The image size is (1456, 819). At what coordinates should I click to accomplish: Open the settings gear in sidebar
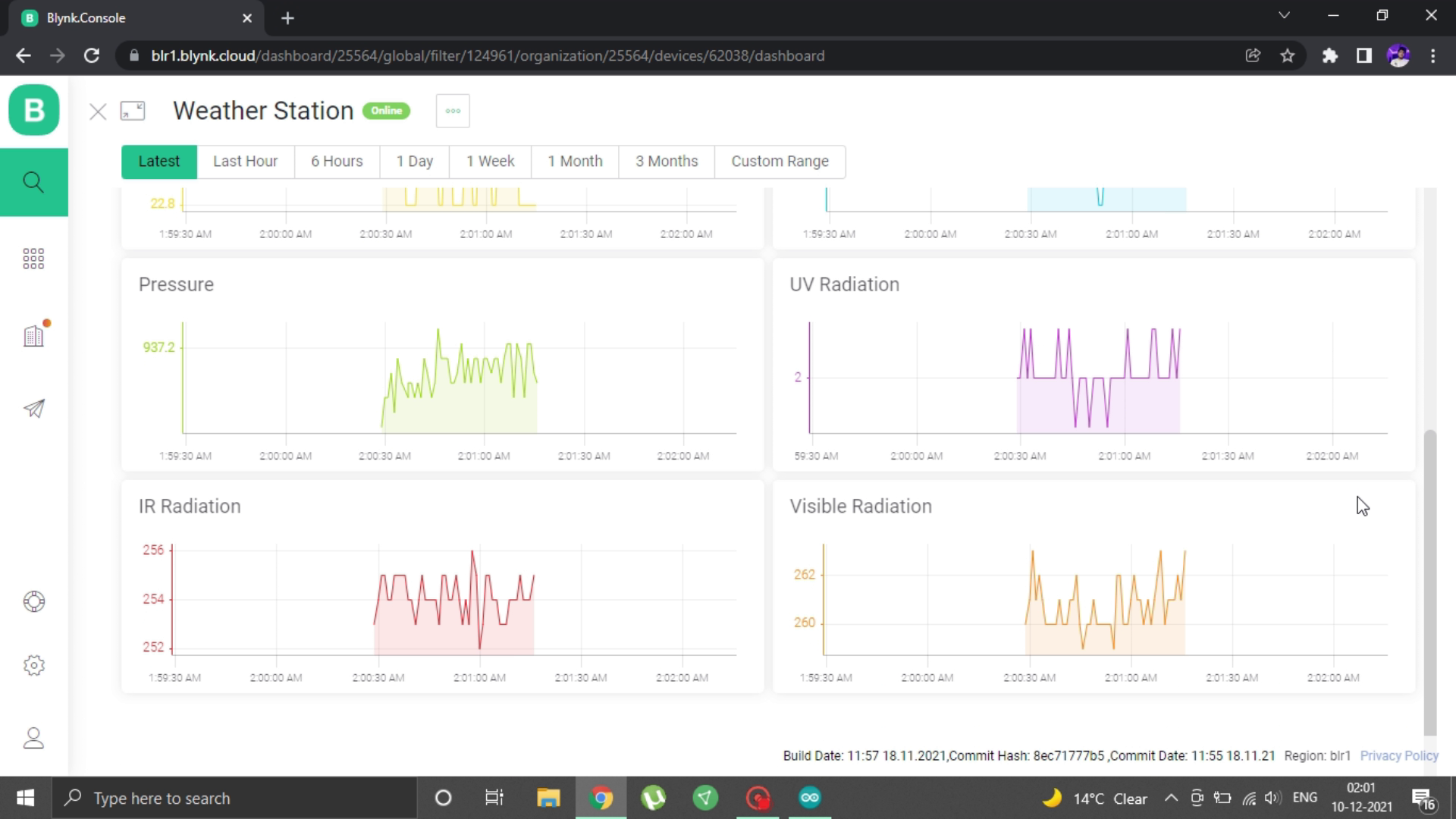click(34, 665)
